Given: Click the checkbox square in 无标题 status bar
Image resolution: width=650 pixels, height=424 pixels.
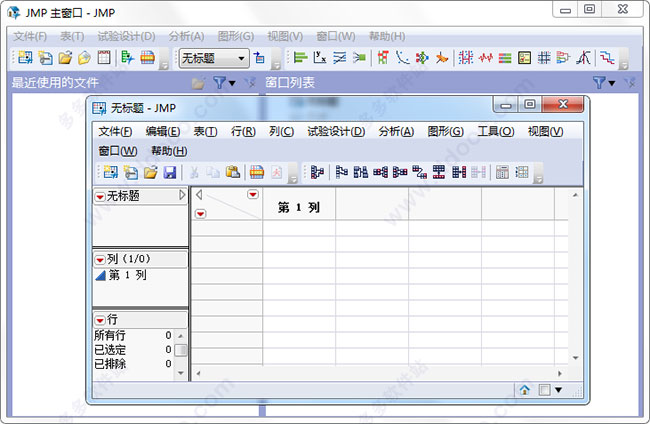Looking at the screenshot, I should 544,390.
